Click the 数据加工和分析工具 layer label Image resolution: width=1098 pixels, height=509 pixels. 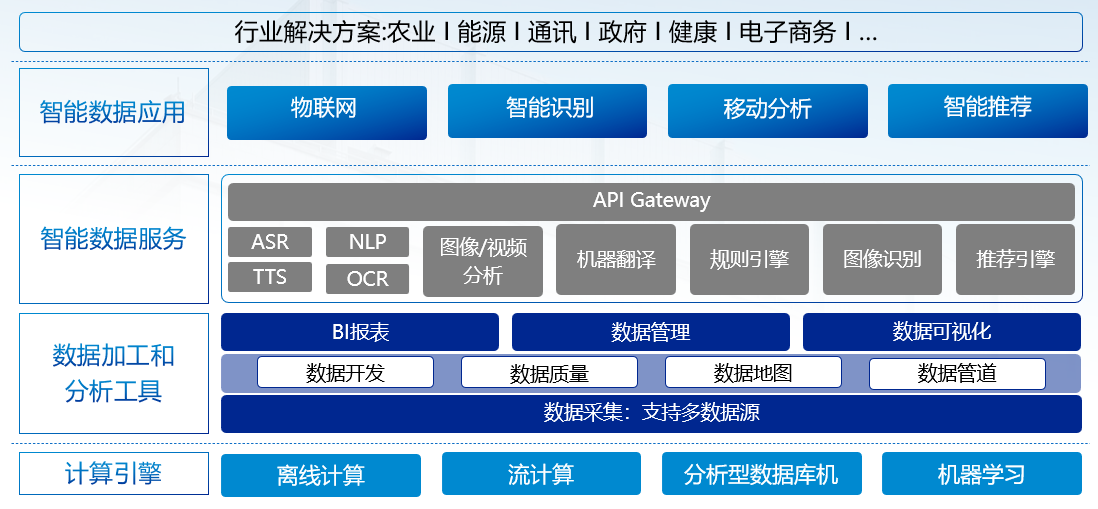(x=113, y=374)
